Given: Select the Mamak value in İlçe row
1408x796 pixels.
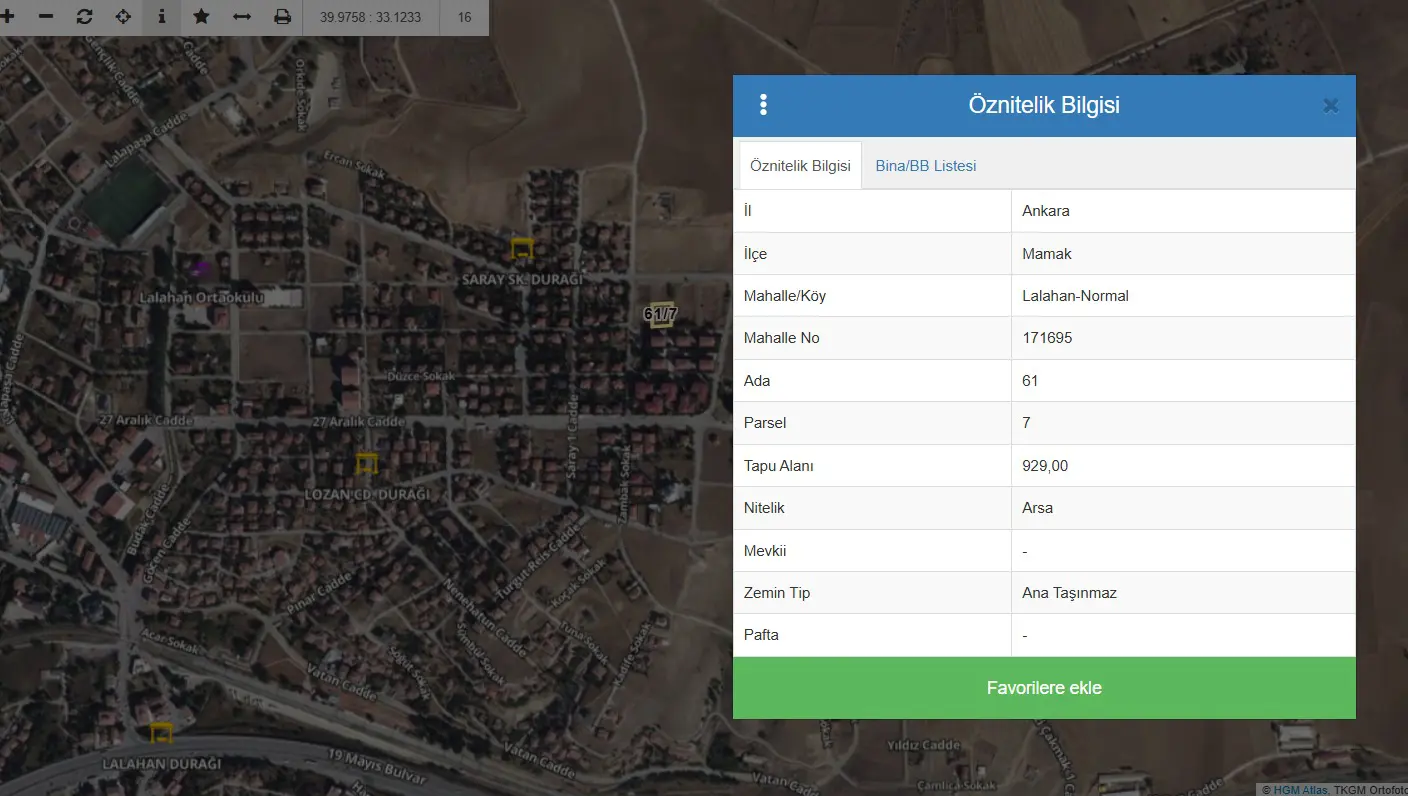Looking at the screenshot, I should (x=1047, y=254).
